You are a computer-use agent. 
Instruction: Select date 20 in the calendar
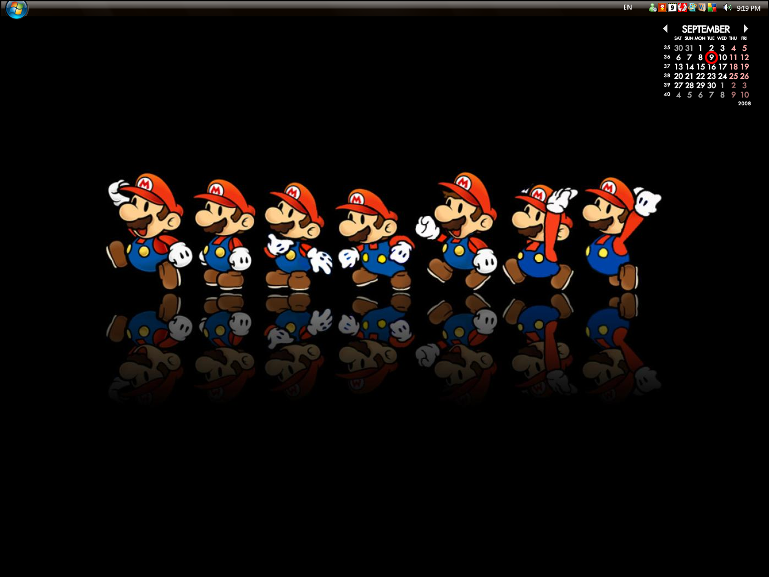pos(678,76)
